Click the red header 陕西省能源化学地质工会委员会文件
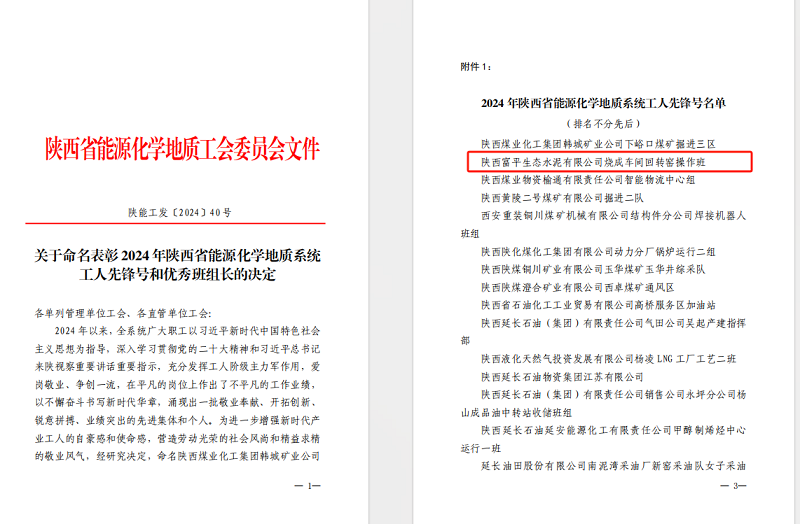Viewport: 800px width, 524px height. (x=183, y=148)
